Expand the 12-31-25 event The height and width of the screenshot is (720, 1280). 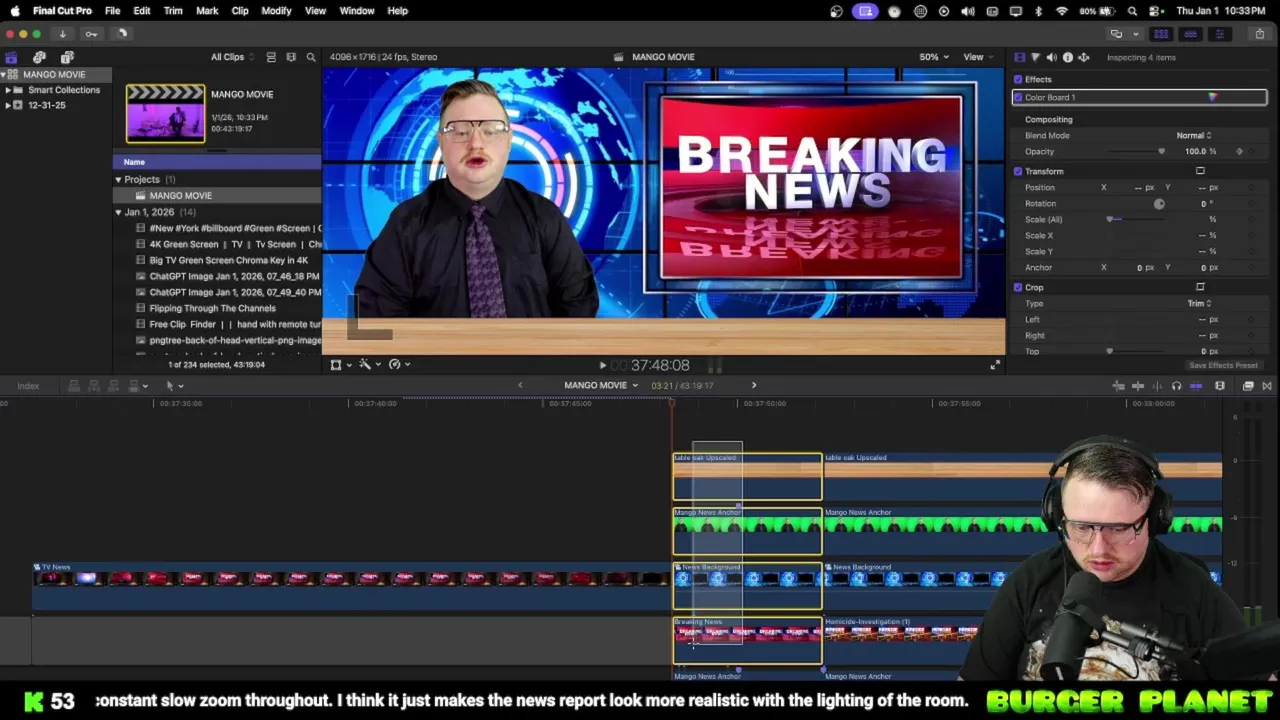click(9, 105)
